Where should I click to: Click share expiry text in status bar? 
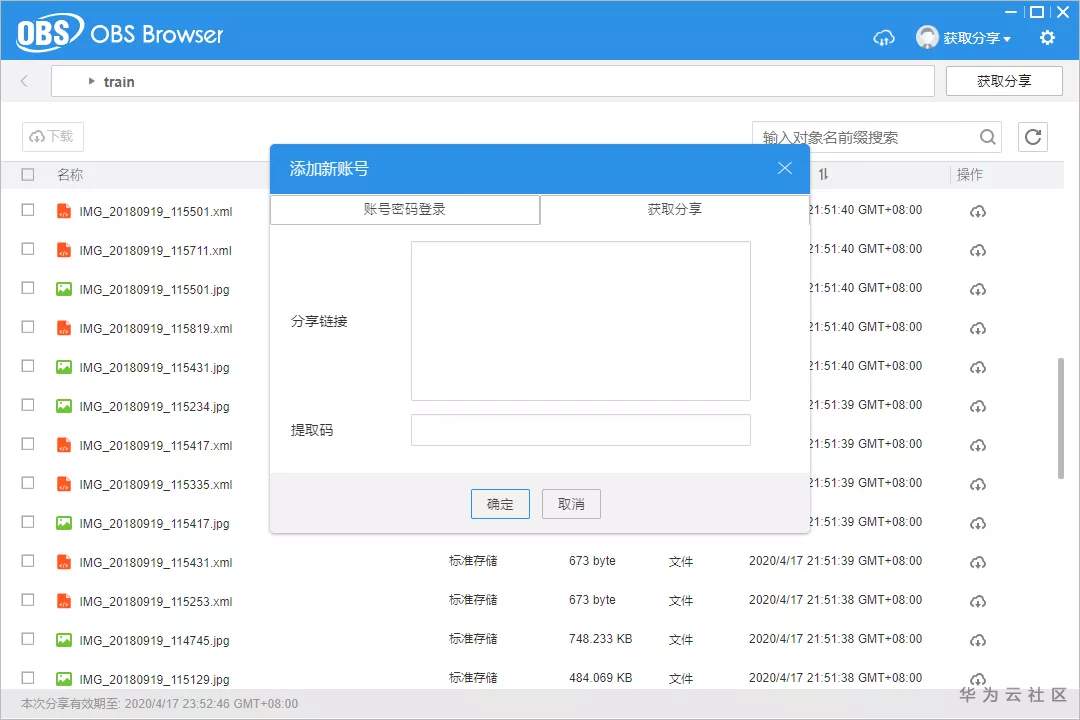pos(159,703)
